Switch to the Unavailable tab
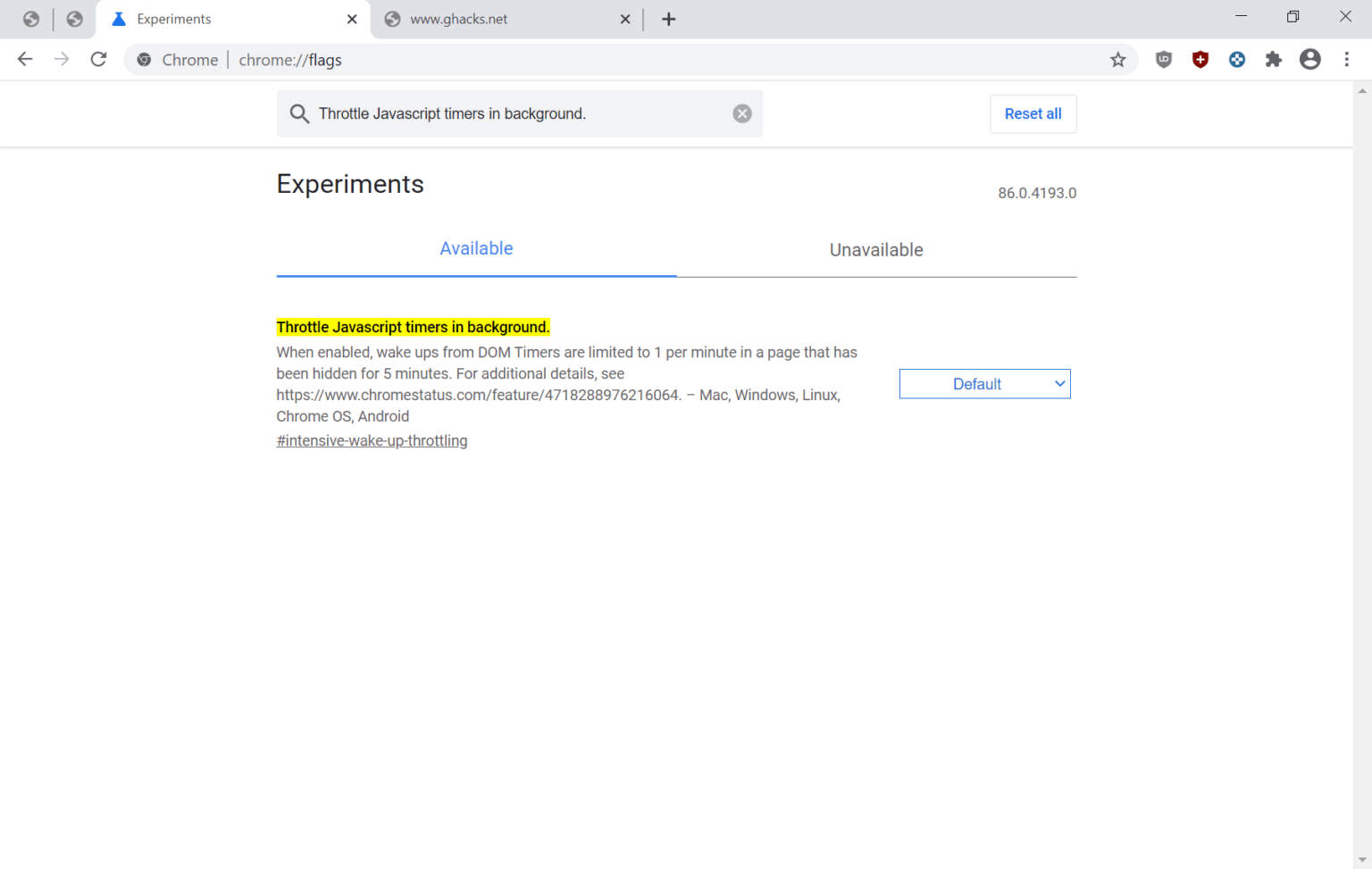 tap(875, 250)
